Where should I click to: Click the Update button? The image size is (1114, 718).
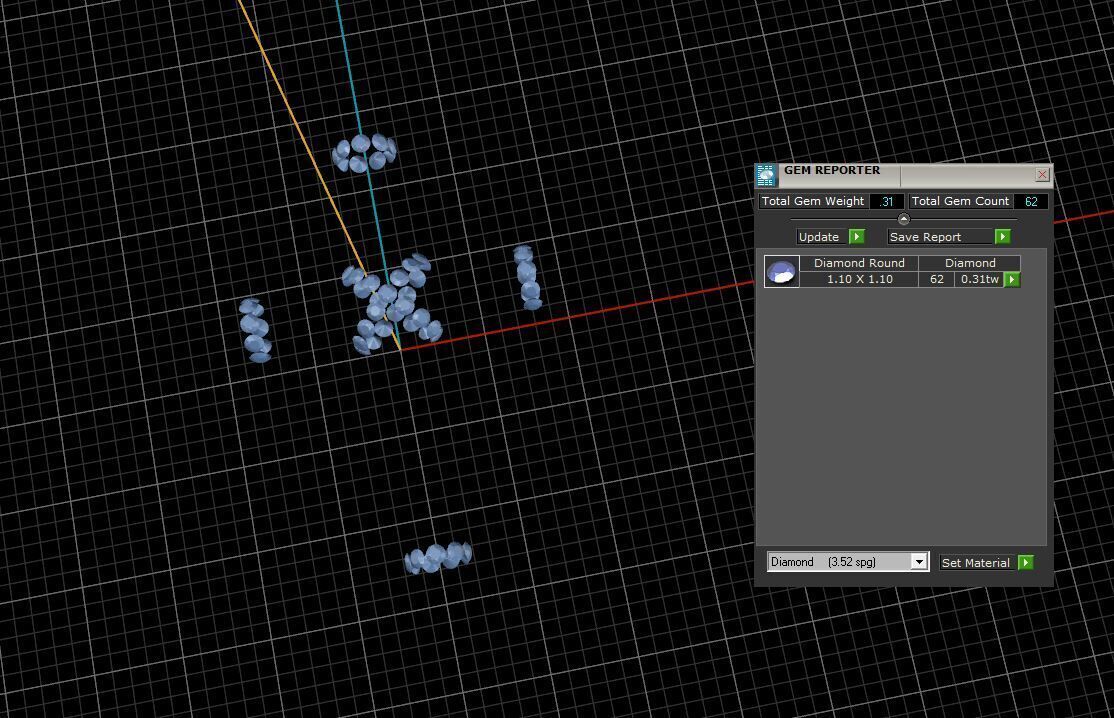822,236
